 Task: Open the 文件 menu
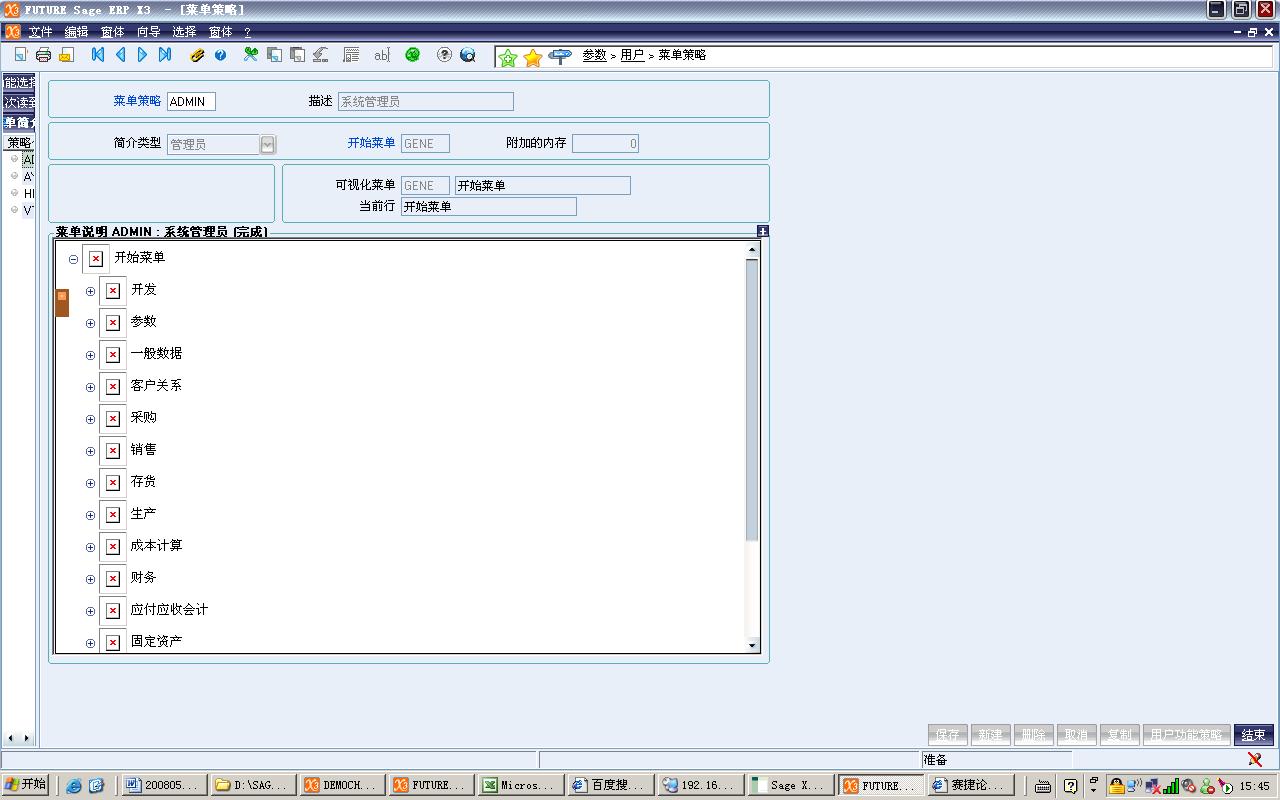(x=40, y=32)
